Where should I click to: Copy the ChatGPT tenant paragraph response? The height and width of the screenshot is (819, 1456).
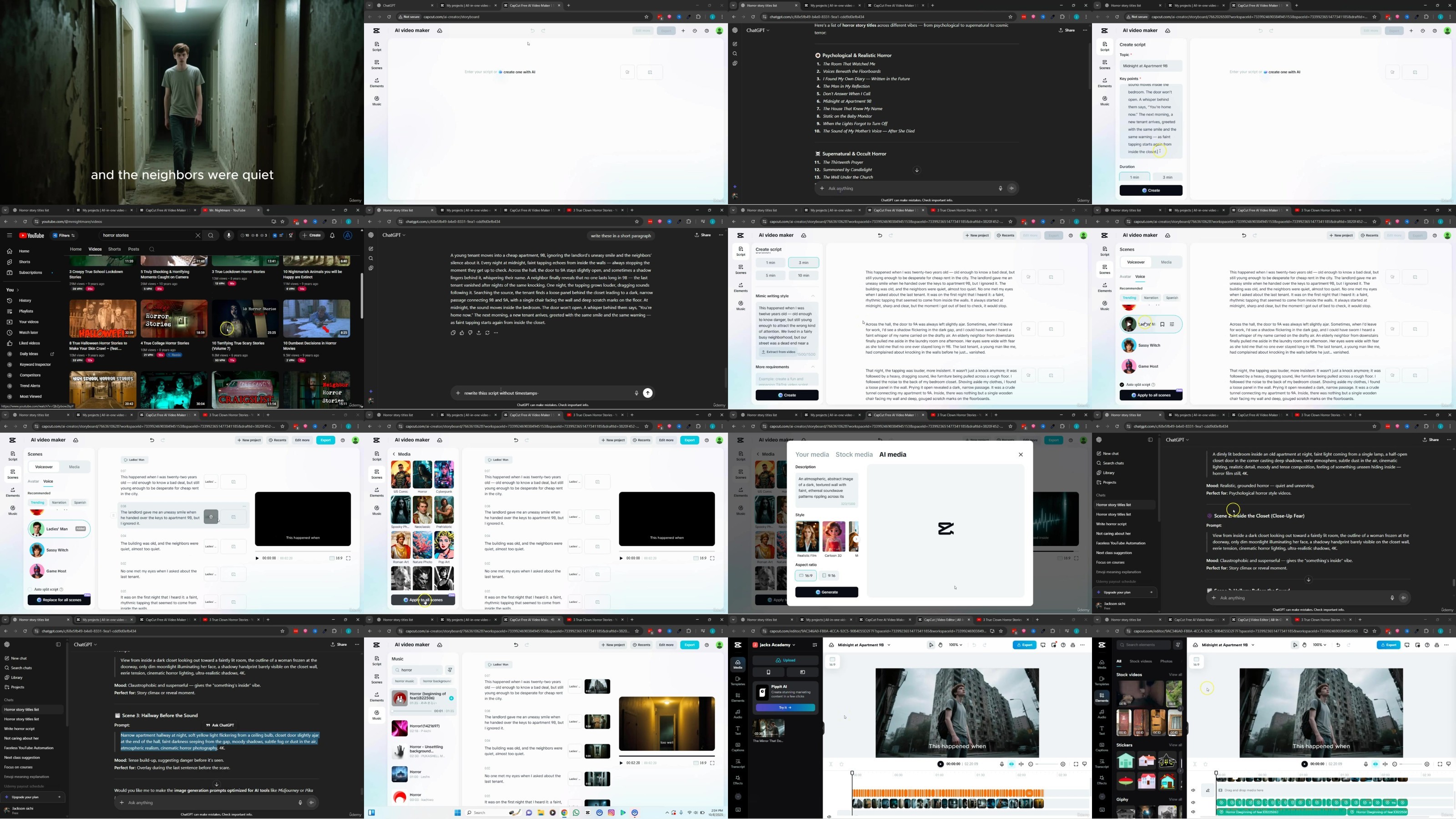(x=453, y=333)
